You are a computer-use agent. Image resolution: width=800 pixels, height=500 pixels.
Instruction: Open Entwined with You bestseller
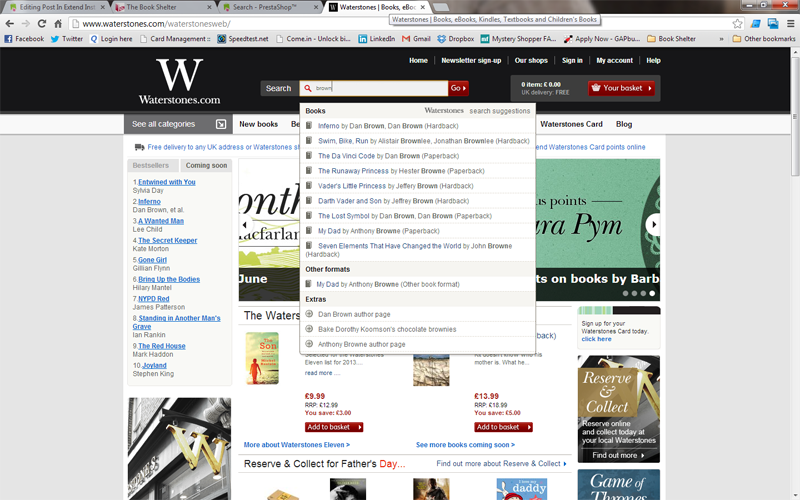click(167, 182)
